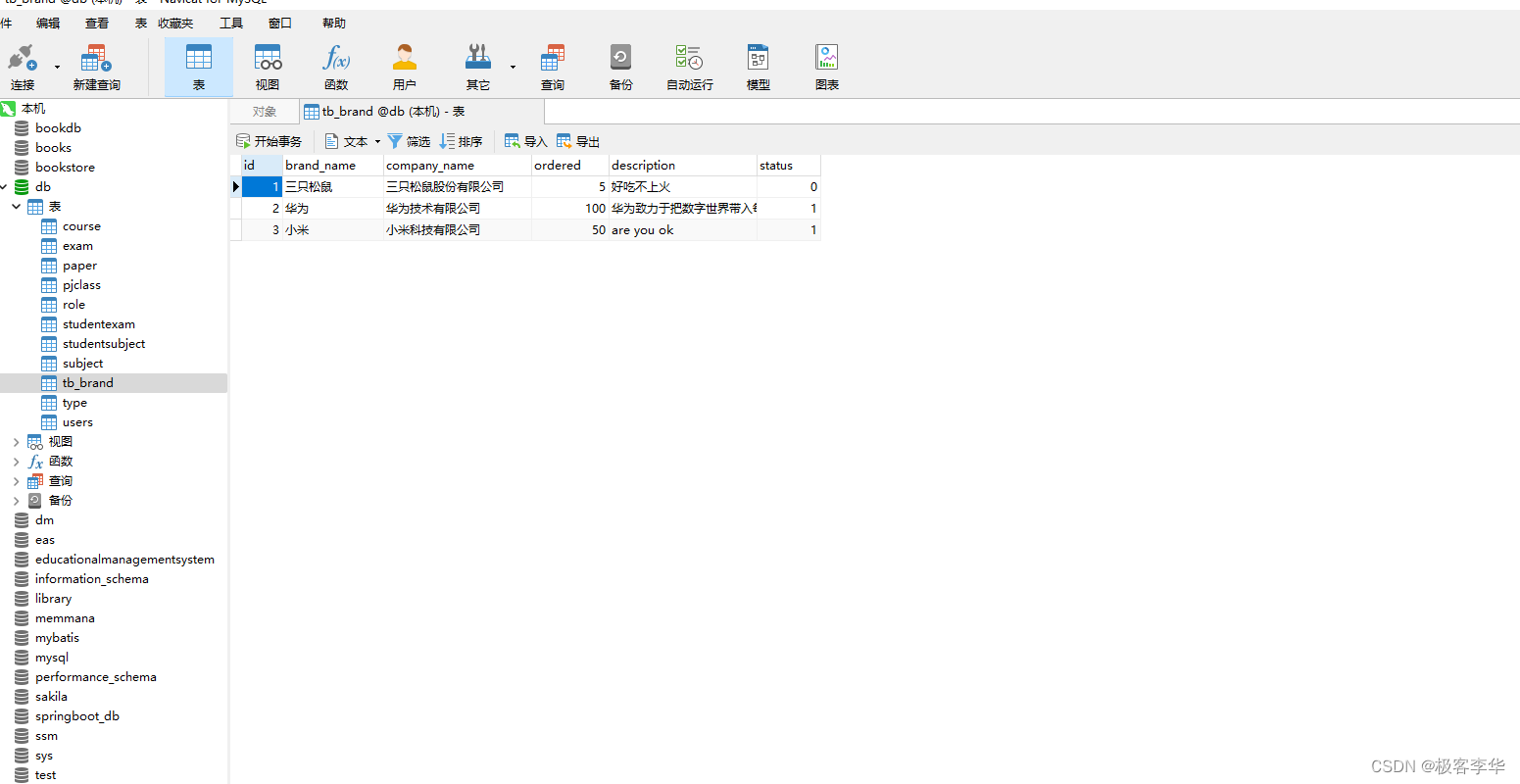
Task: Click the mybatis database icon
Action: [x=22, y=638]
